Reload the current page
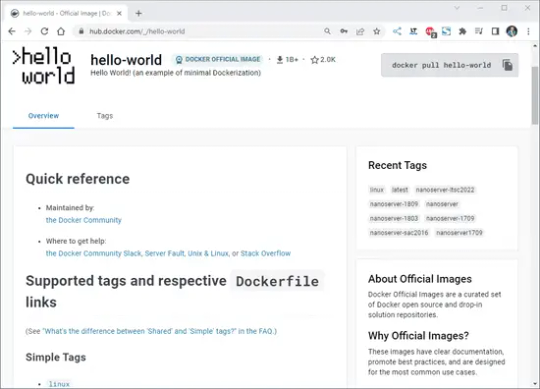Image resolution: width=540 pixels, height=389 pixels. (x=44, y=31)
